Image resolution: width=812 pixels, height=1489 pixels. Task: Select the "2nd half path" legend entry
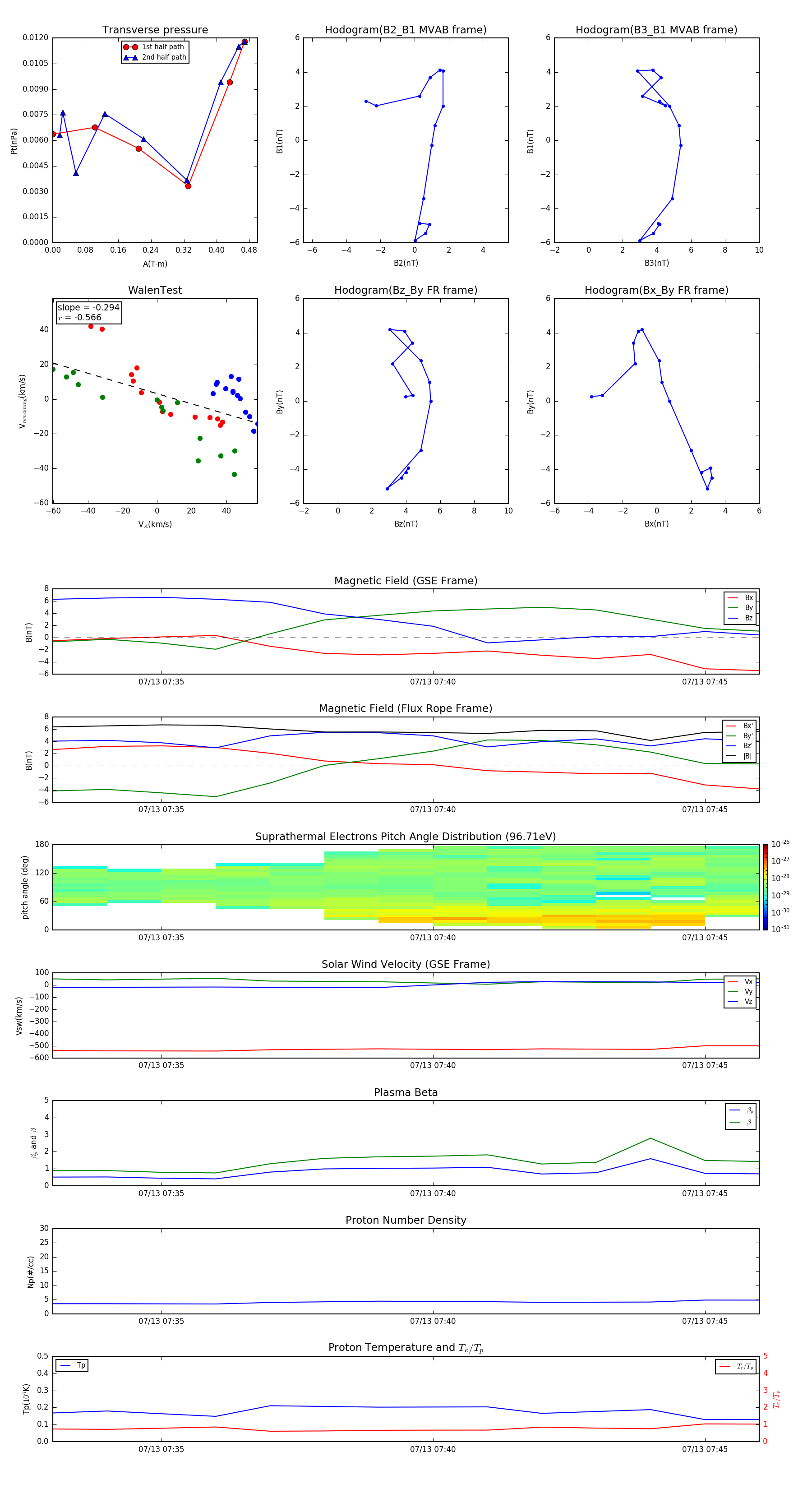(x=155, y=57)
